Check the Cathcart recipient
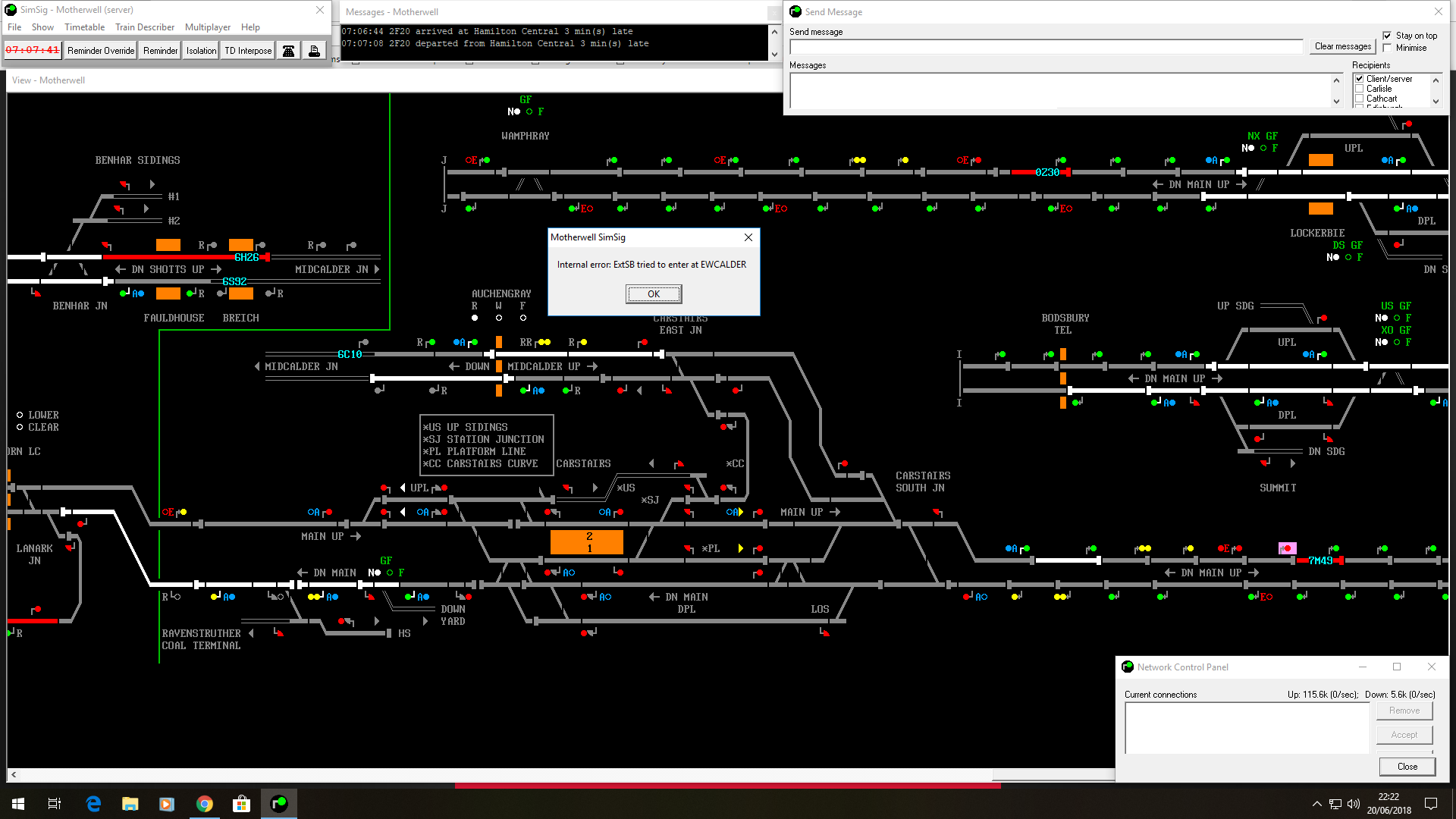Screen dimensions: 1456x819 [x=1360, y=99]
